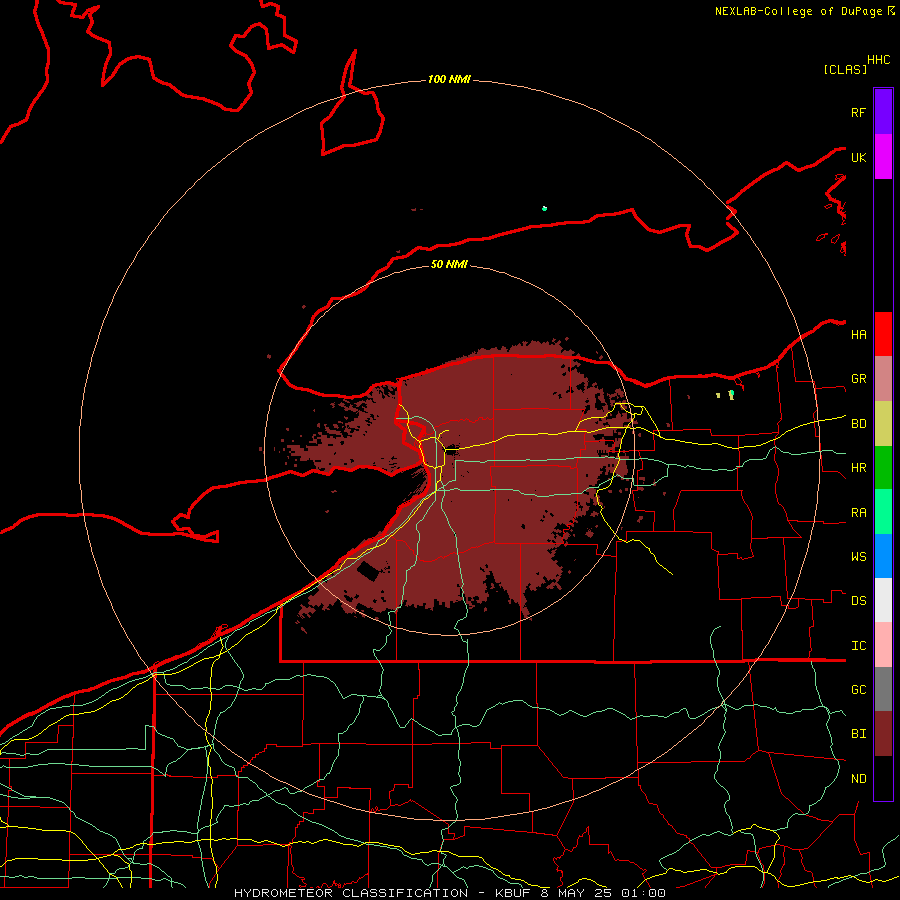This screenshot has height=900, width=900.
Task: Click the HA legend label
Action: click(858, 335)
